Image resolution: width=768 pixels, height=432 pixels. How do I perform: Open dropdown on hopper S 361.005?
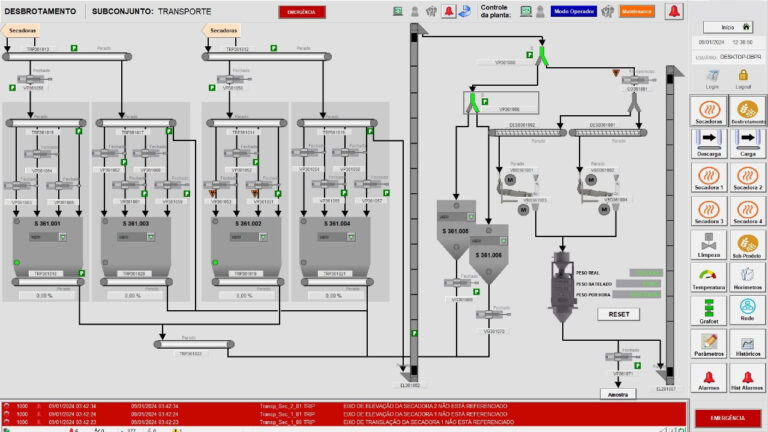[x=471, y=216]
